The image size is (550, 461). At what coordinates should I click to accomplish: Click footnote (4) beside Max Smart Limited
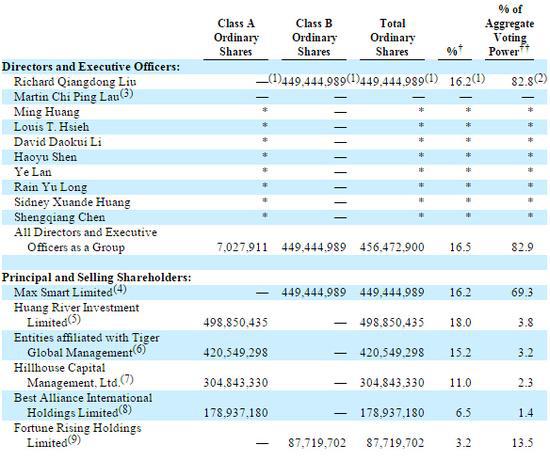click(x=120, y=290)
